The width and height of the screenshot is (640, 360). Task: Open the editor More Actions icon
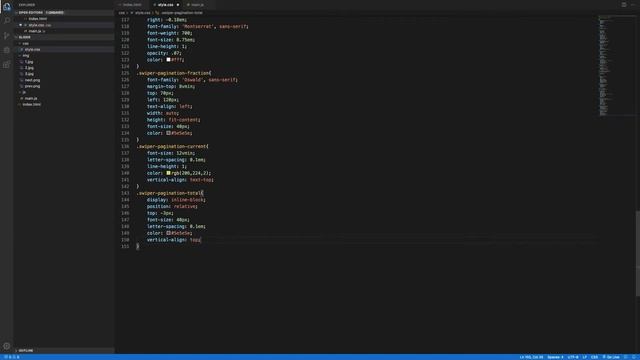pos(633,4)
